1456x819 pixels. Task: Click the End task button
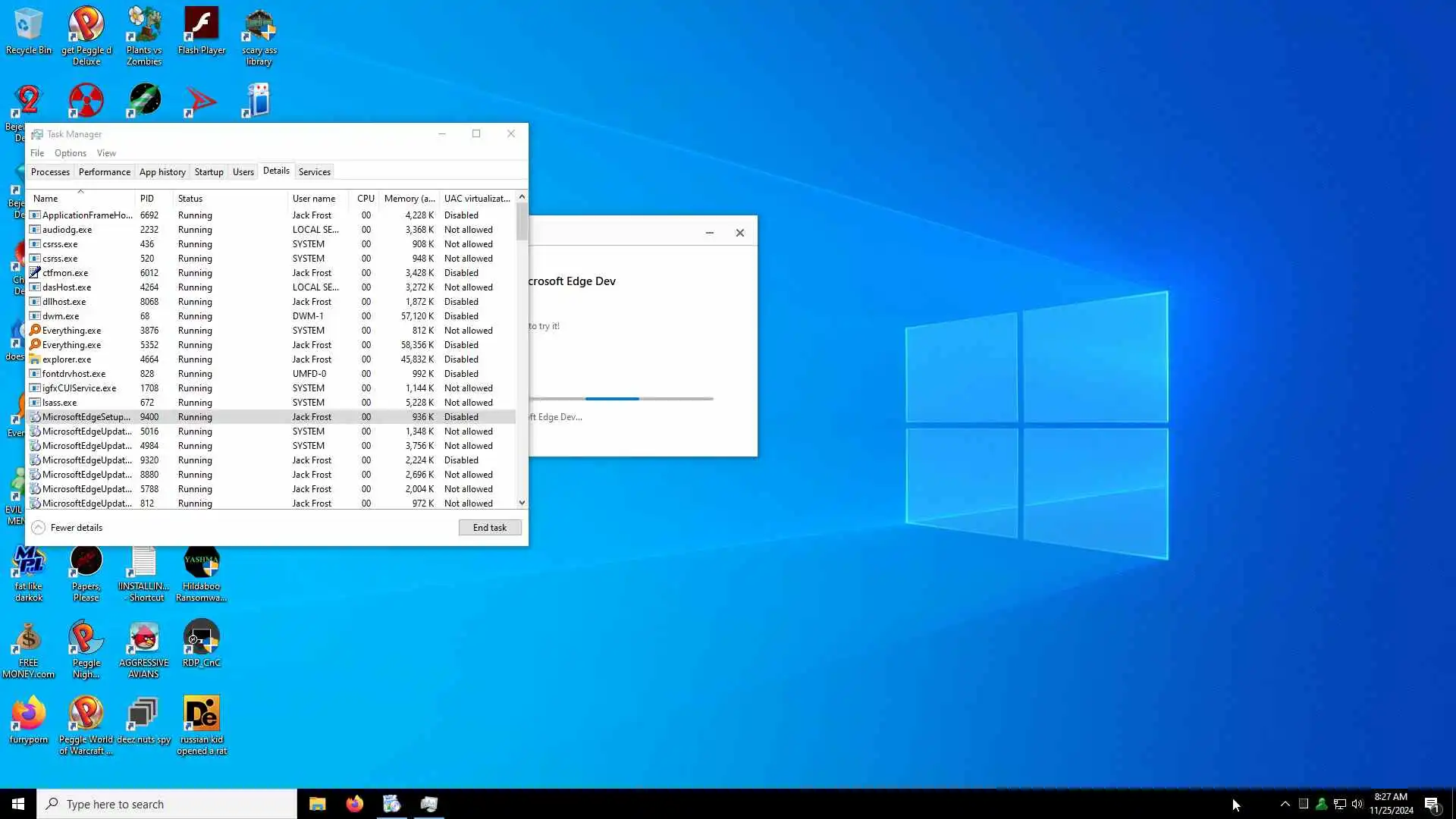pyautogui.click(x=489, y=528)
